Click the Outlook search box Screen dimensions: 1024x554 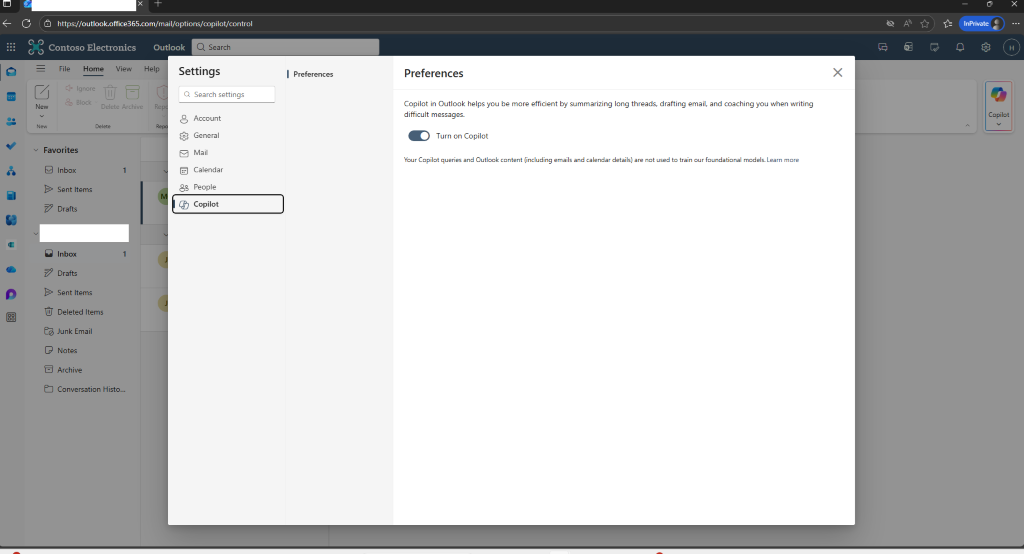pyautogui.click(x=285, y=47)
